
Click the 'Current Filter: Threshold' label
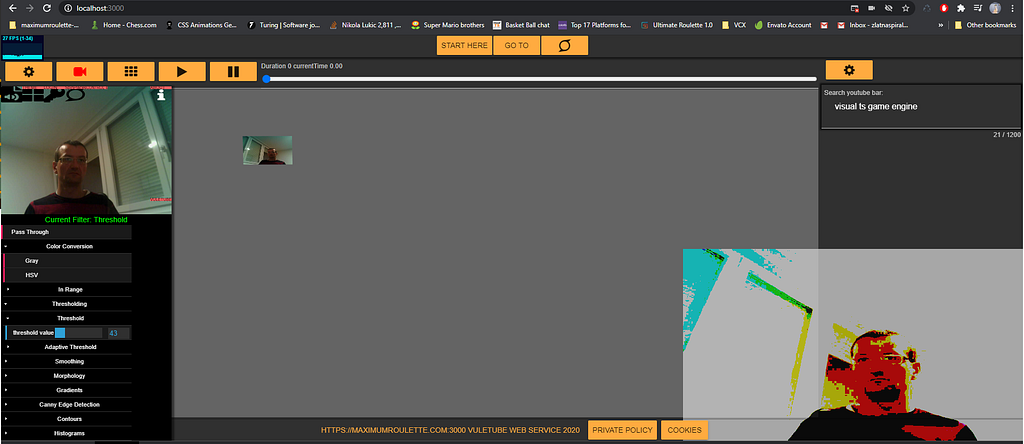tap(86, 220)
